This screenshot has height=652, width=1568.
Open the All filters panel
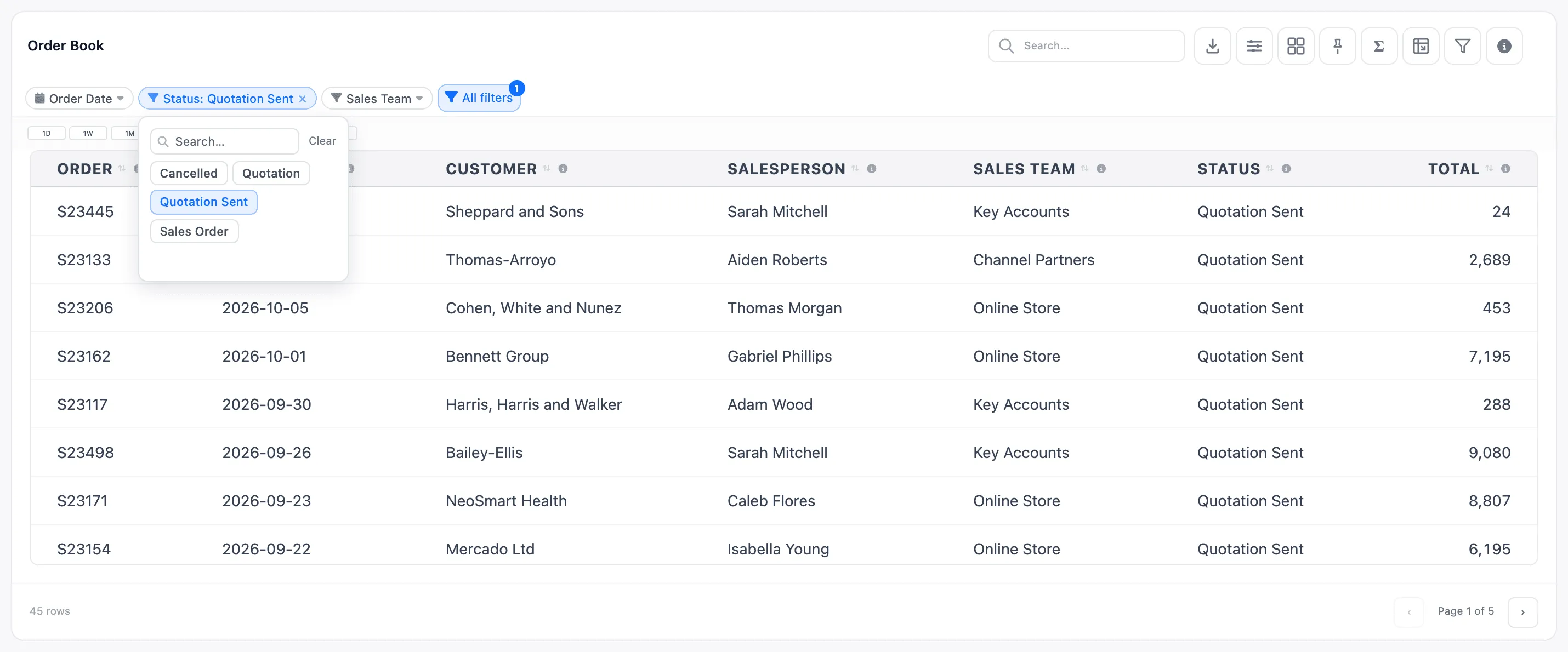coord(479,98)
